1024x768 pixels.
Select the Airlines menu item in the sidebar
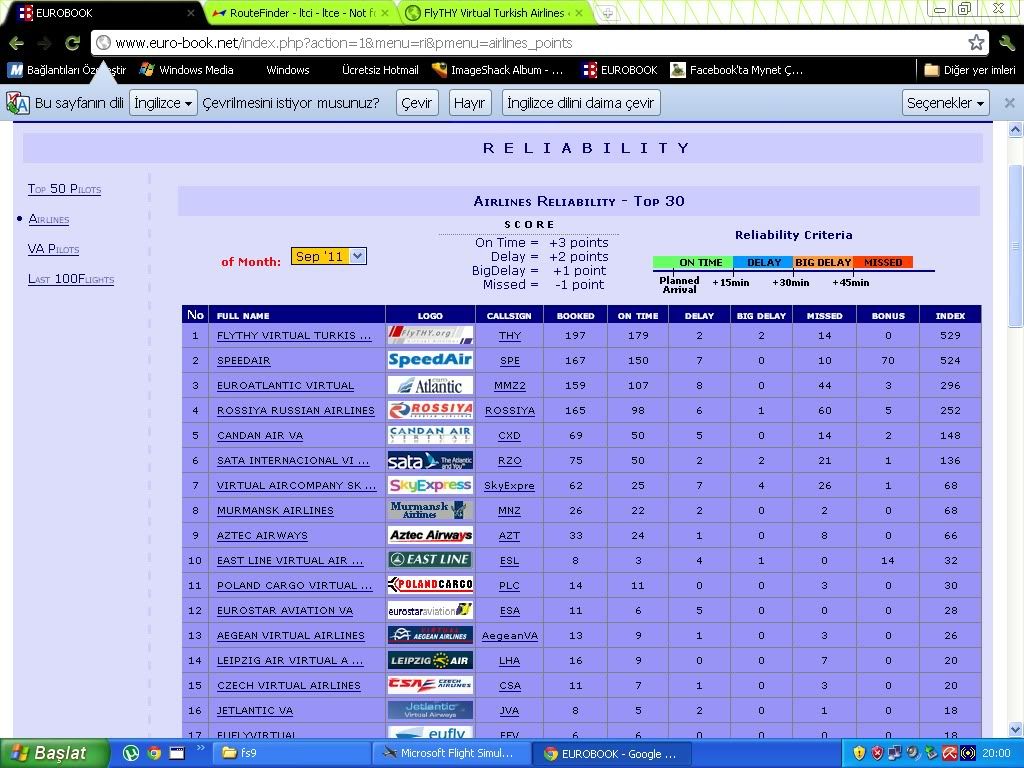(x=49, y=219)
